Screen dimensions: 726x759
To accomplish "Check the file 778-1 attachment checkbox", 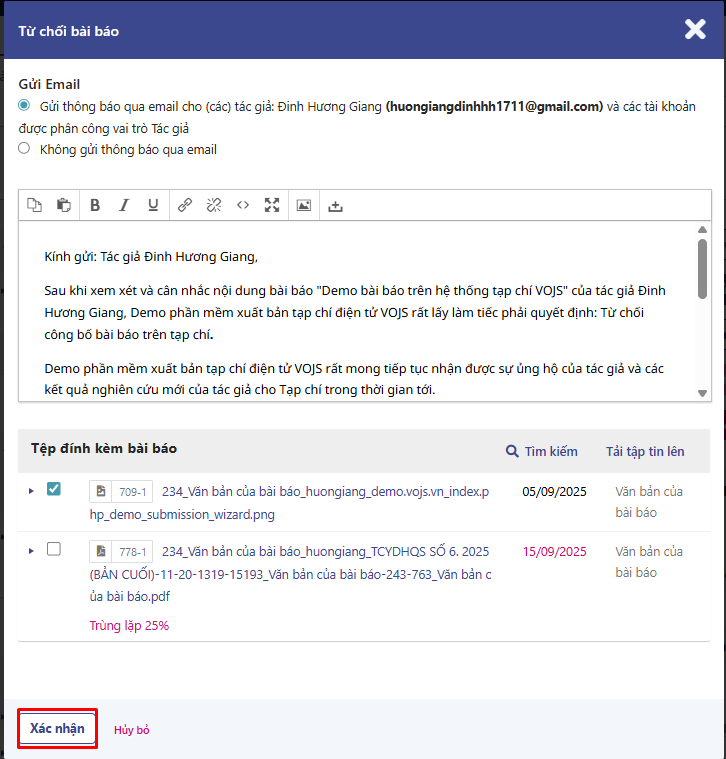I will (x=54, y=549).
